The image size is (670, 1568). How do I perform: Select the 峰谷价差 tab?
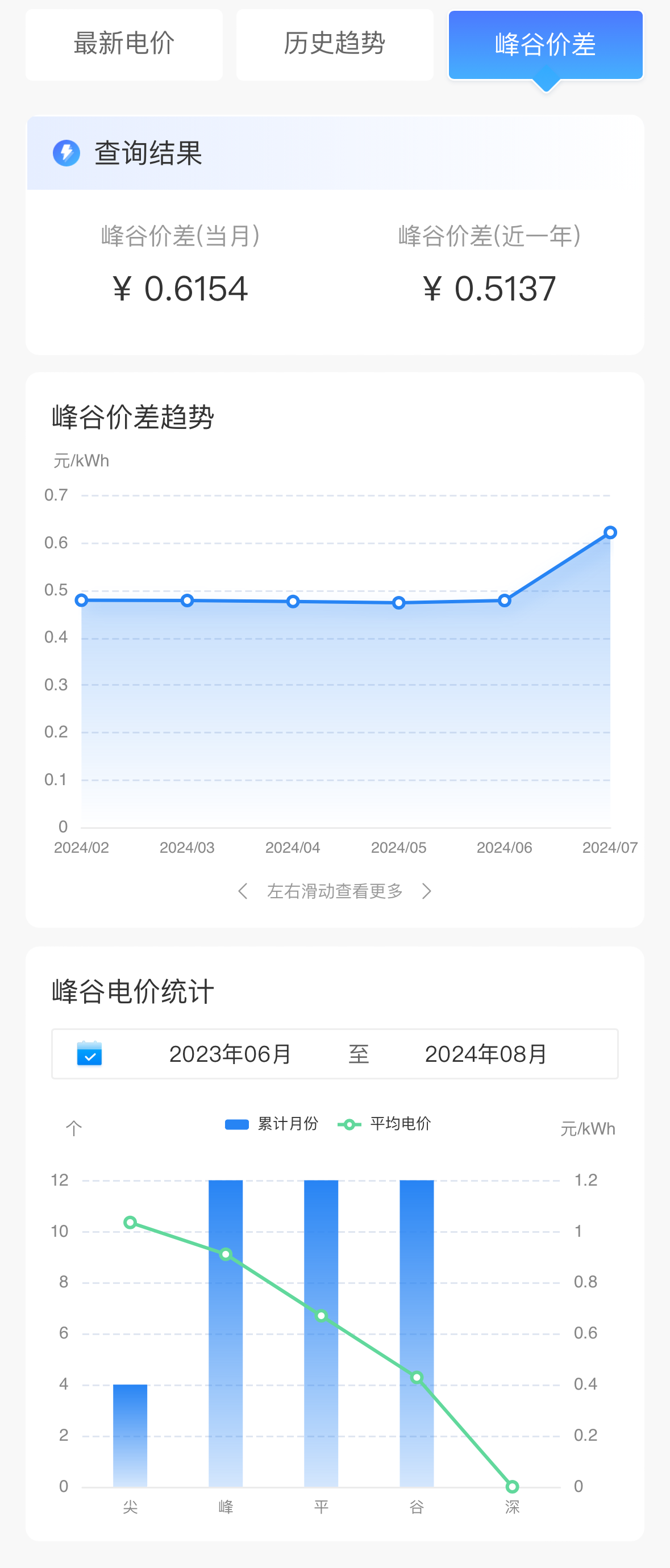click(545, 44)
